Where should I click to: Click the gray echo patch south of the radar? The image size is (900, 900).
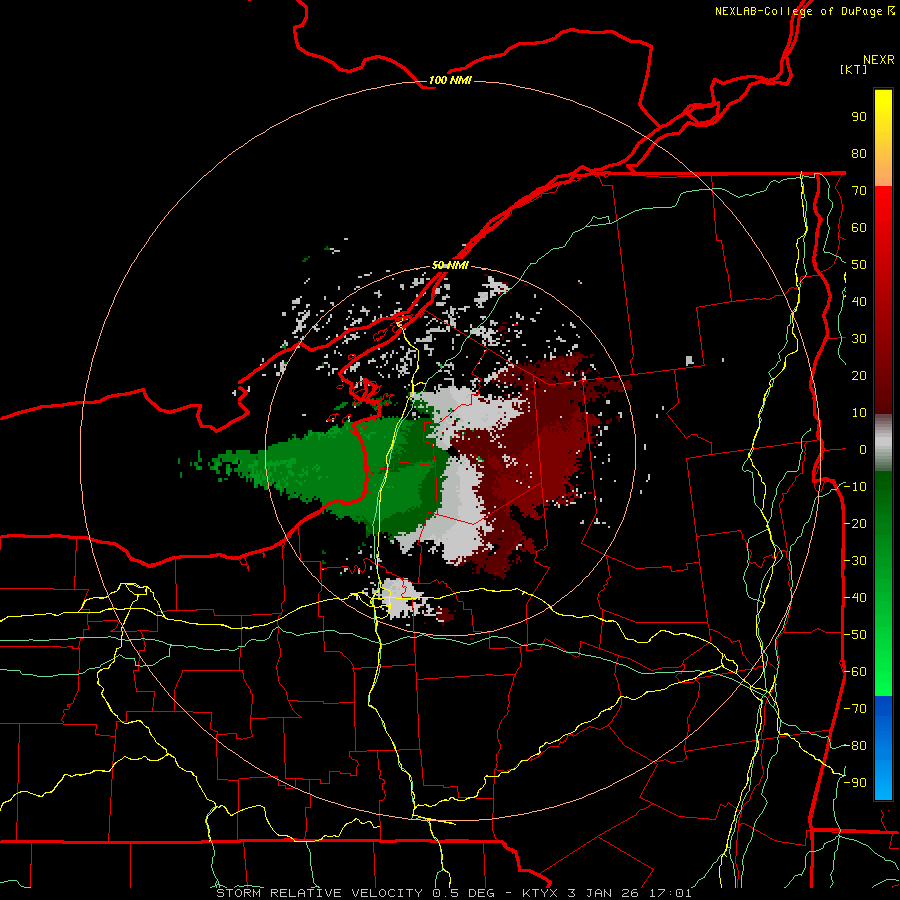pyautogui.click(x=402, y=597)
